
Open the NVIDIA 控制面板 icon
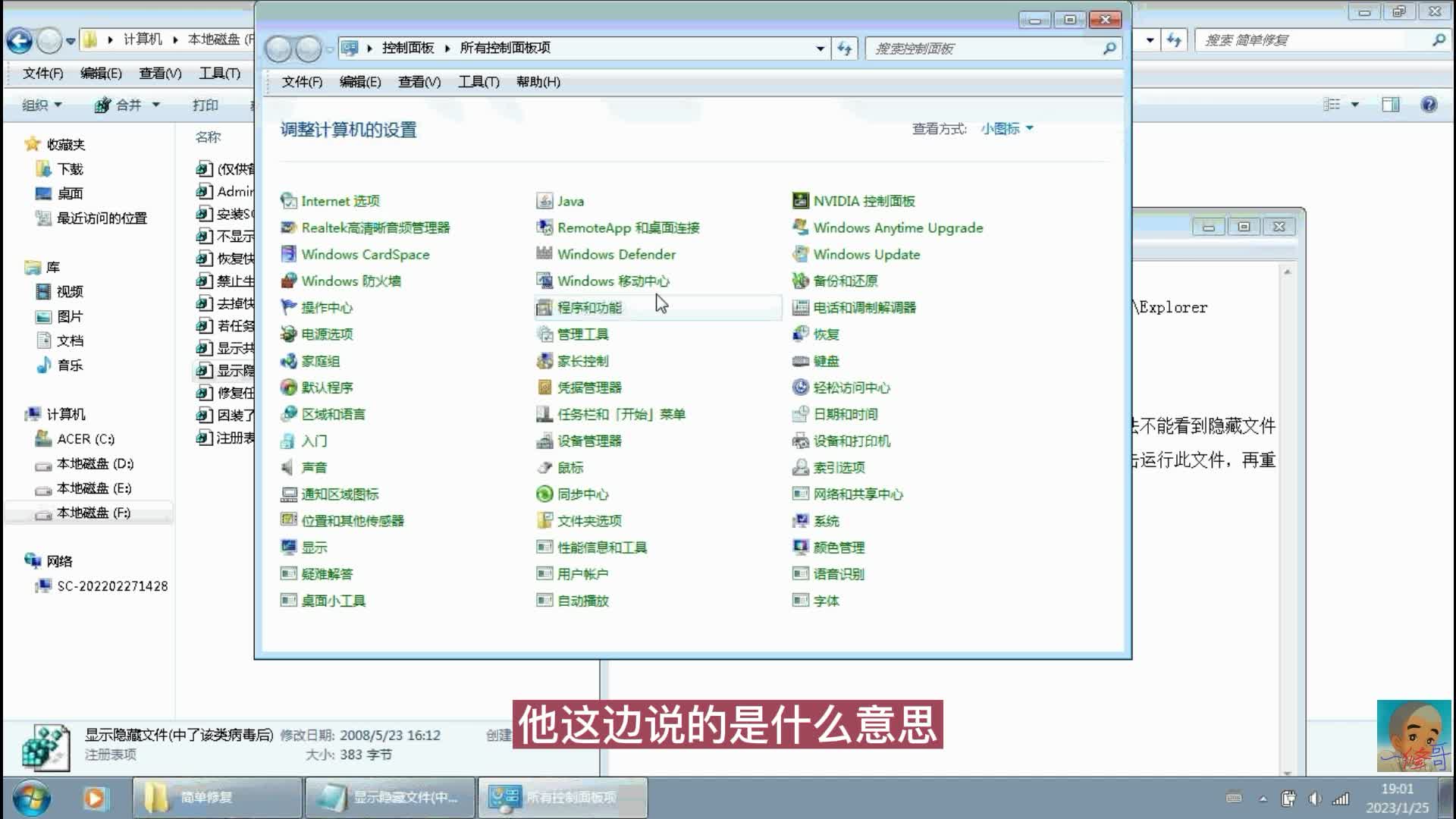pyautogui.click(x=800, y=201)
